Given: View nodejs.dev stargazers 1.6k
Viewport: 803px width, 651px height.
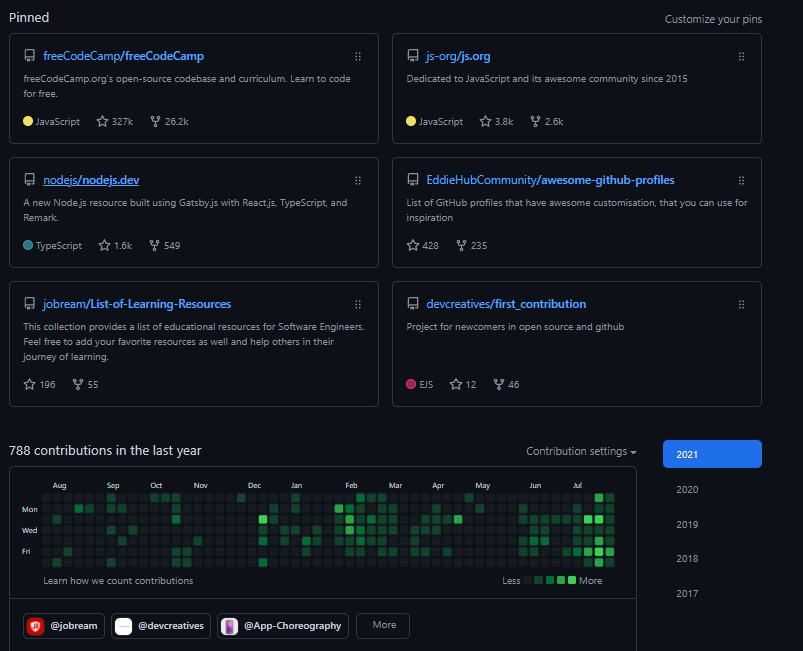Looking at the screenshot, I should pyautogui.click(x=115, y=245).
